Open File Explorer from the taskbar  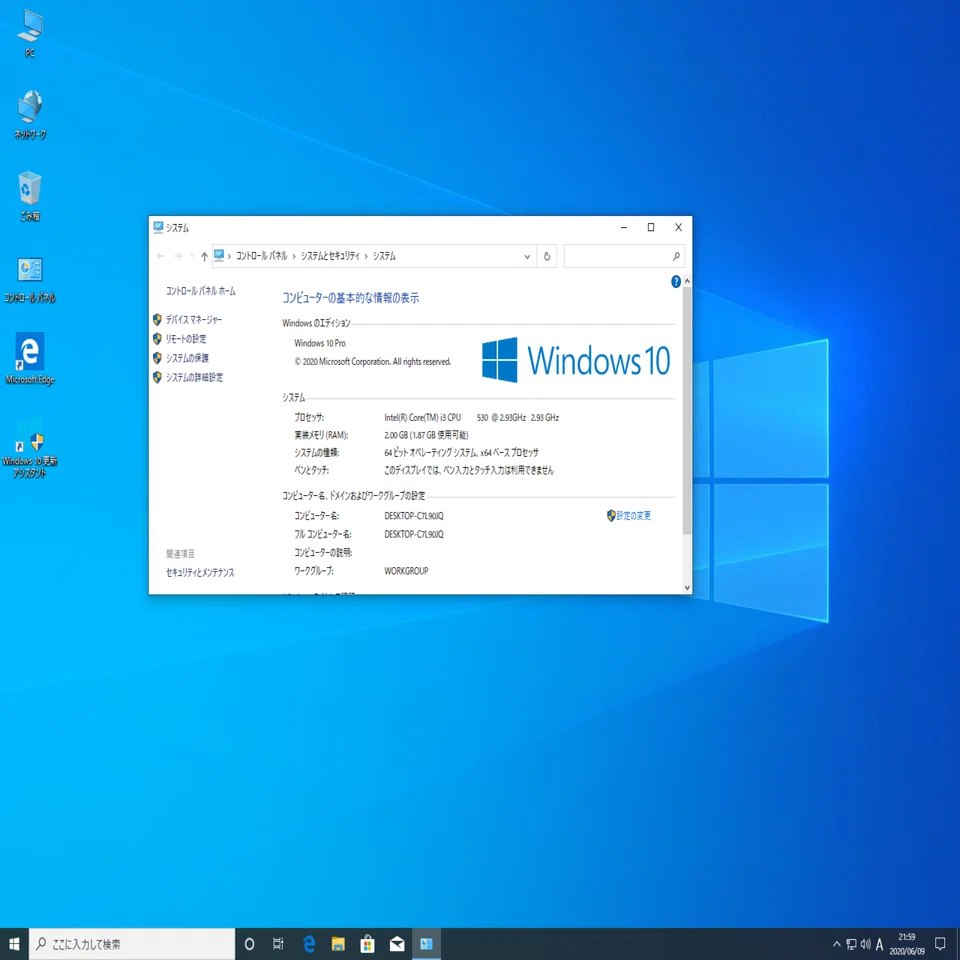[x=338, y=944]
